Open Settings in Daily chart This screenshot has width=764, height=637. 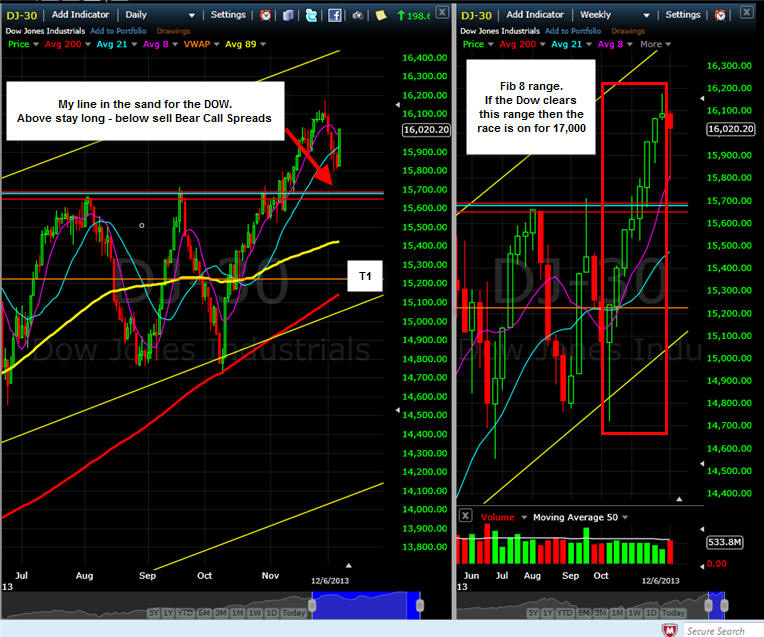(228, 15)
